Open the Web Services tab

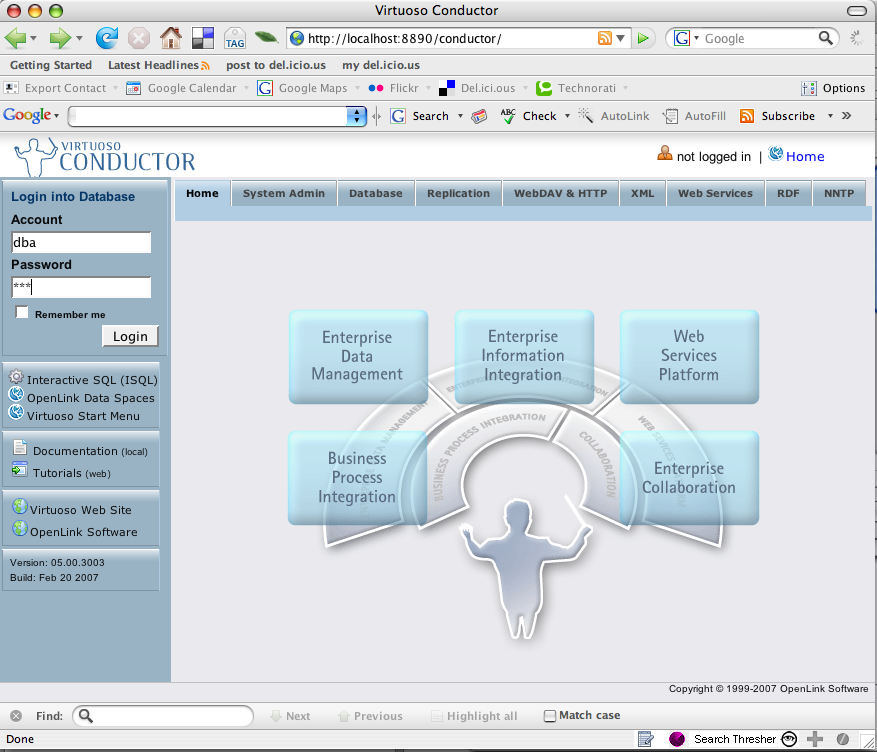pos(715,193)
